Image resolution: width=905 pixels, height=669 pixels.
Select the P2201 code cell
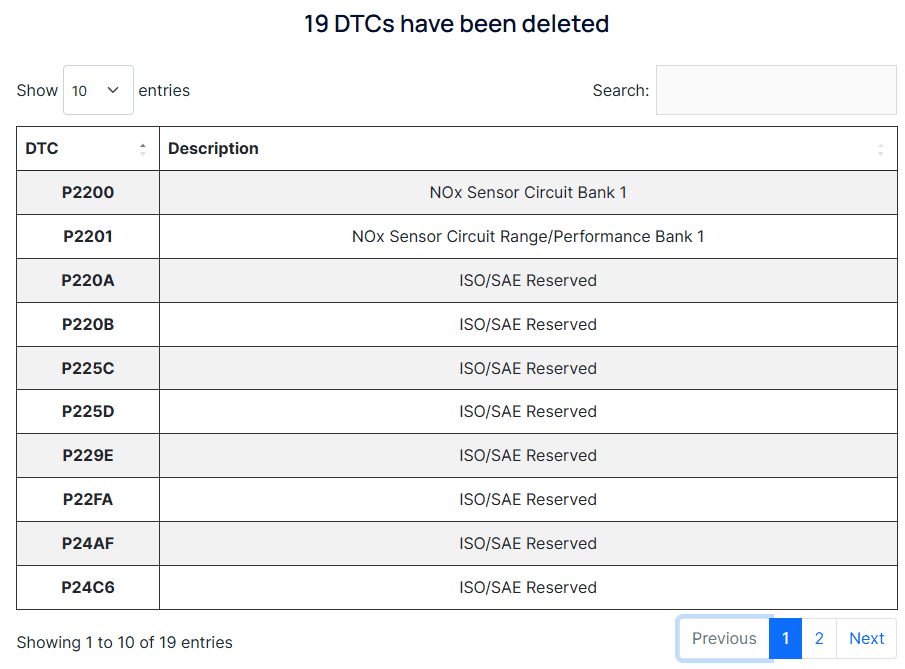pos(88,236)
